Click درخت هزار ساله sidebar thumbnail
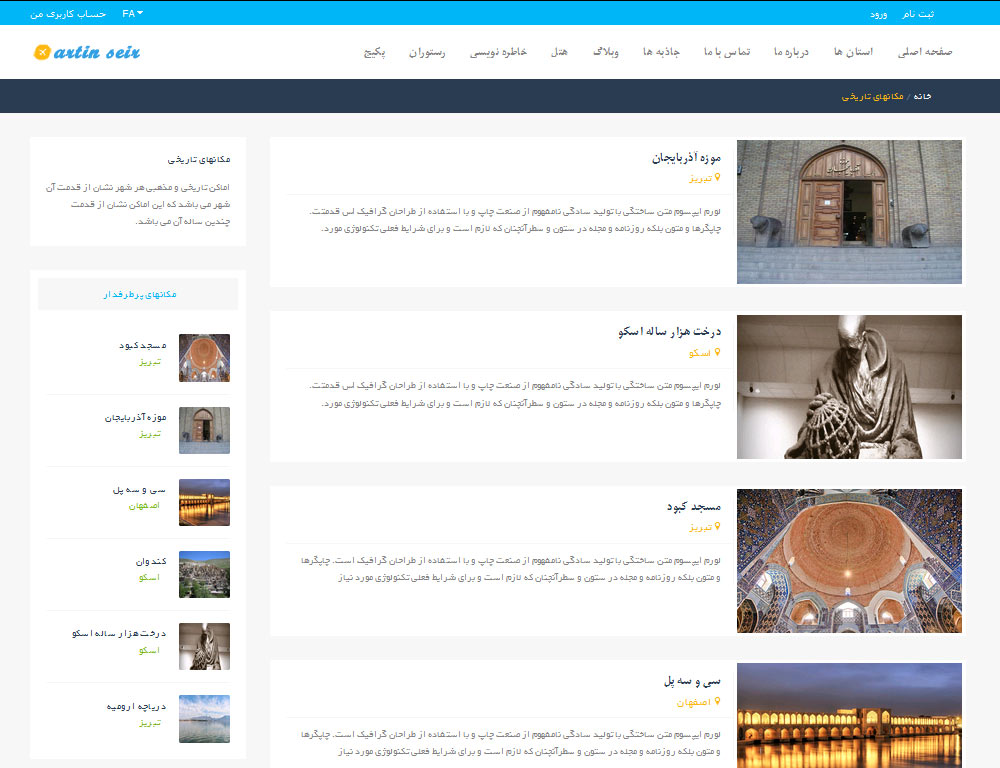 pyautogui.click(x=204, y=646)
